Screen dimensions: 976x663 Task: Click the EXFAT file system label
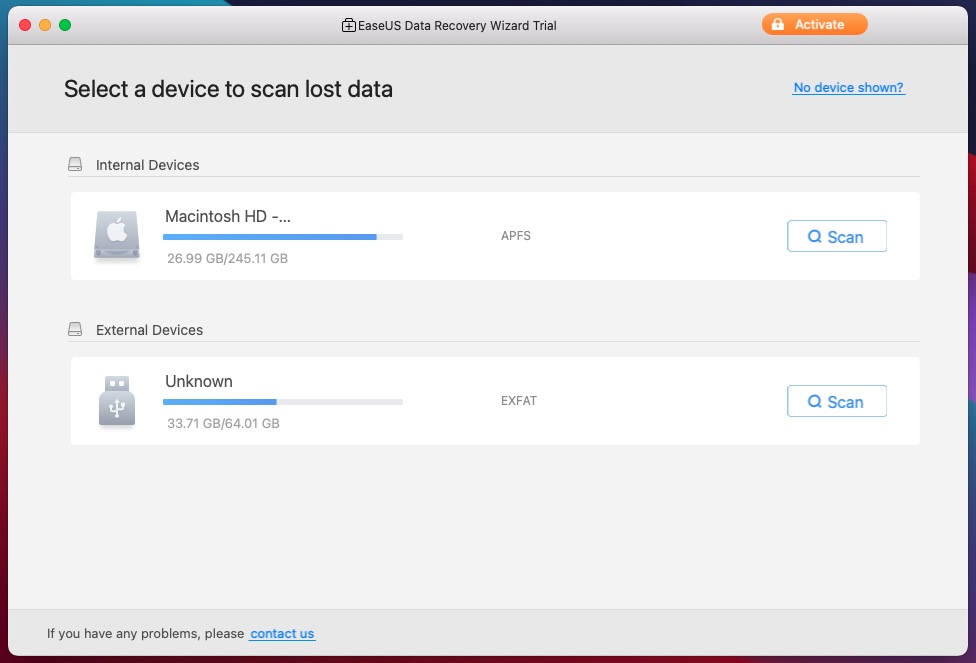pyautogui.click(x=518, y=401)
